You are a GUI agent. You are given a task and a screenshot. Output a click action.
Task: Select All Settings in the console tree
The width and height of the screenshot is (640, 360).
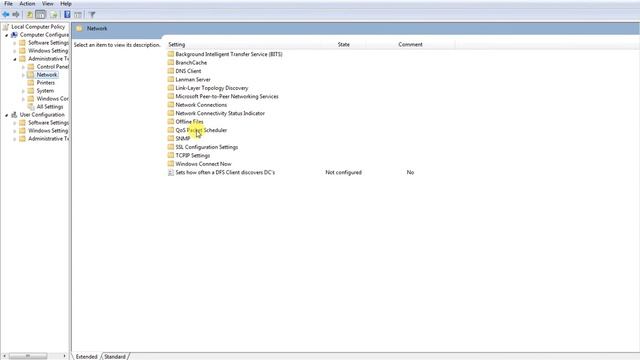50,107
